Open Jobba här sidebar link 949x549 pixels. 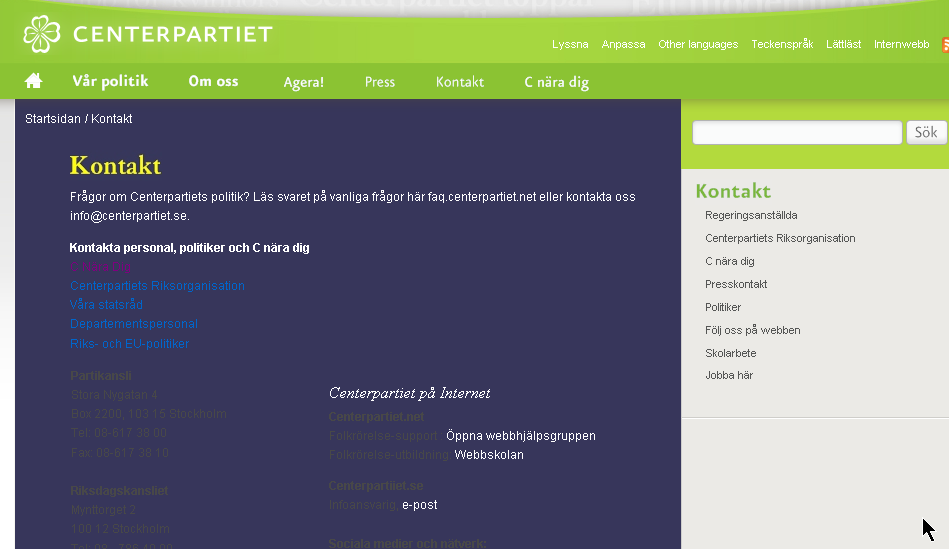point(729,375)
